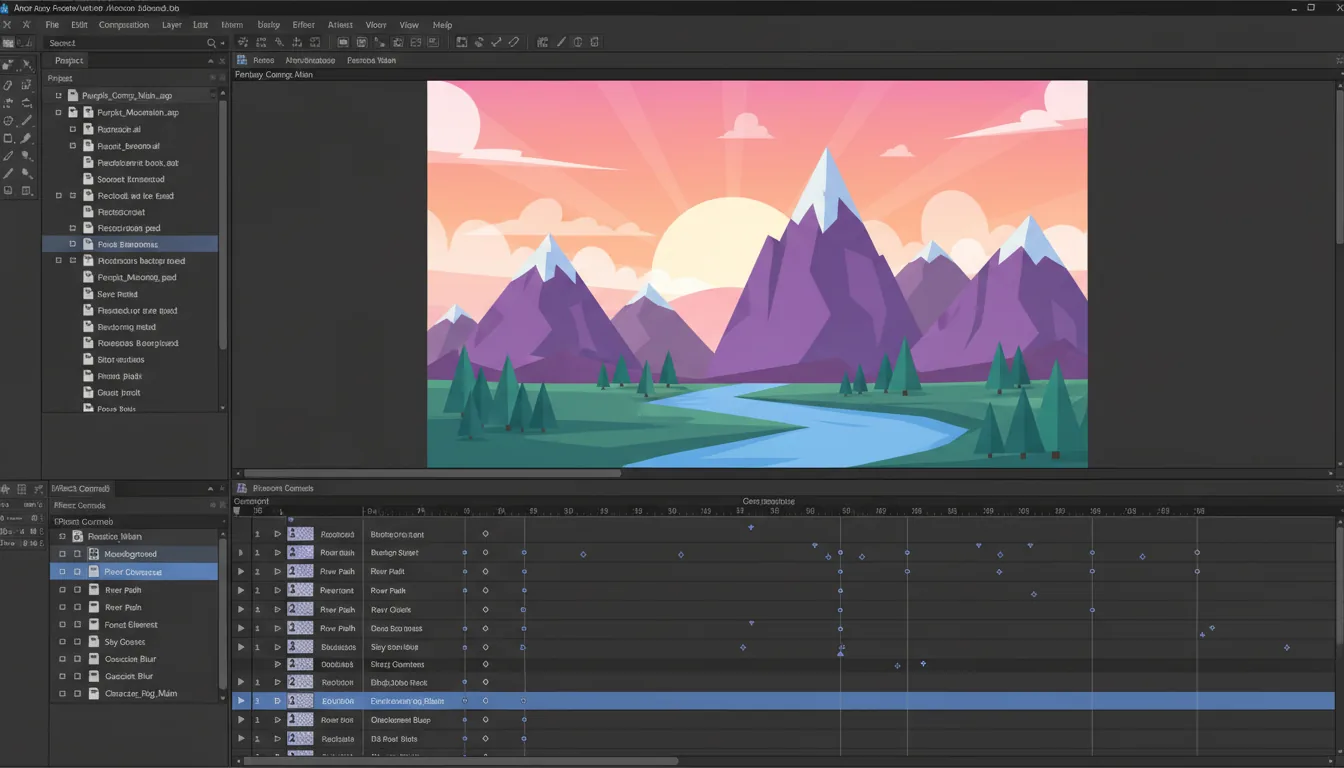Image resolution: width=1344 pixels, height=768 pixels.
Task: Click the composition icon beside Render tab
Action: point(242,59)
